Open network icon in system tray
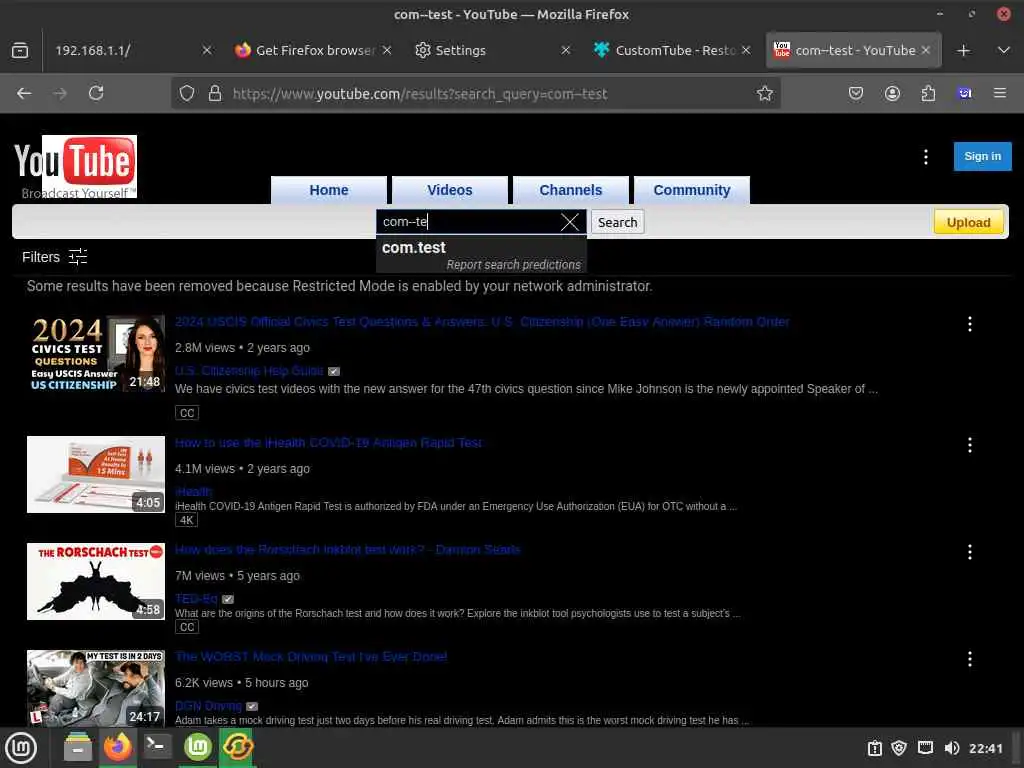Screen dimensions: 1024x768 pyautogui.click(x=925, y=748)
